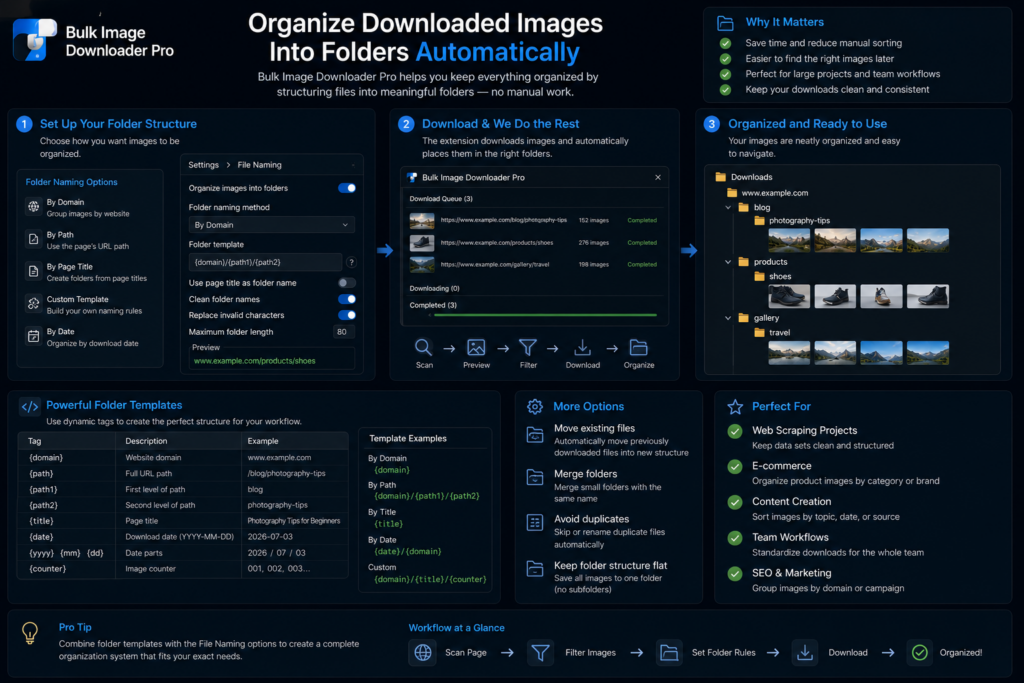Click the Bulk Image Downloader Pro logo
Screen dimensions: 1024x683
pyautogui.click(x=34, y=40)
